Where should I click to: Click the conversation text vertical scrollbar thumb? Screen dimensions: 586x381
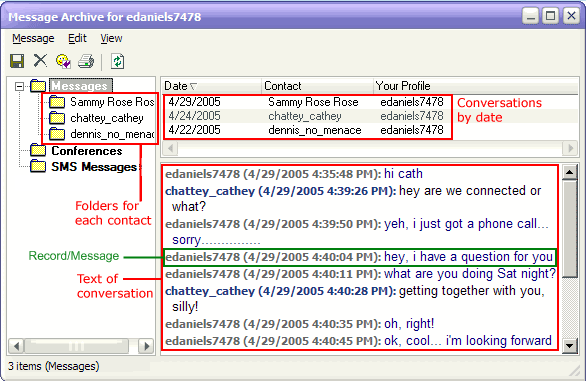(570, 228)
